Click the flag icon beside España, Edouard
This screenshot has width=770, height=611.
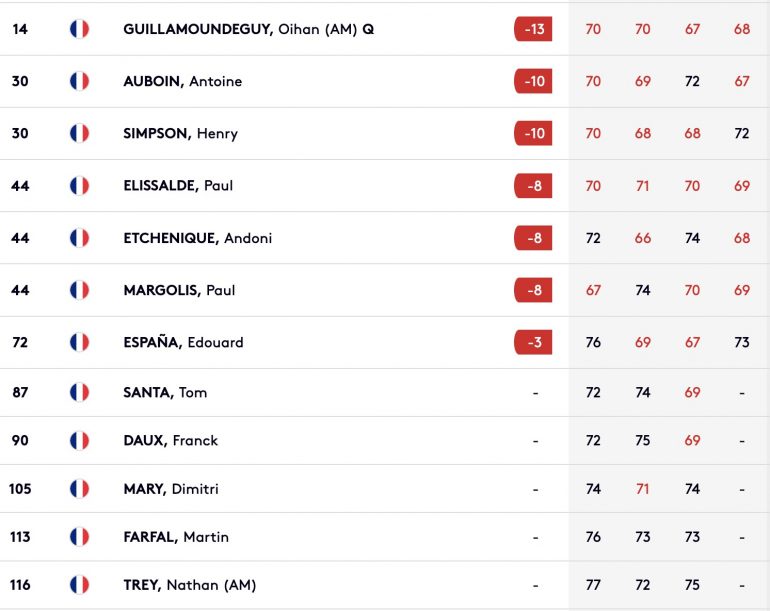[x=80, y=342]
